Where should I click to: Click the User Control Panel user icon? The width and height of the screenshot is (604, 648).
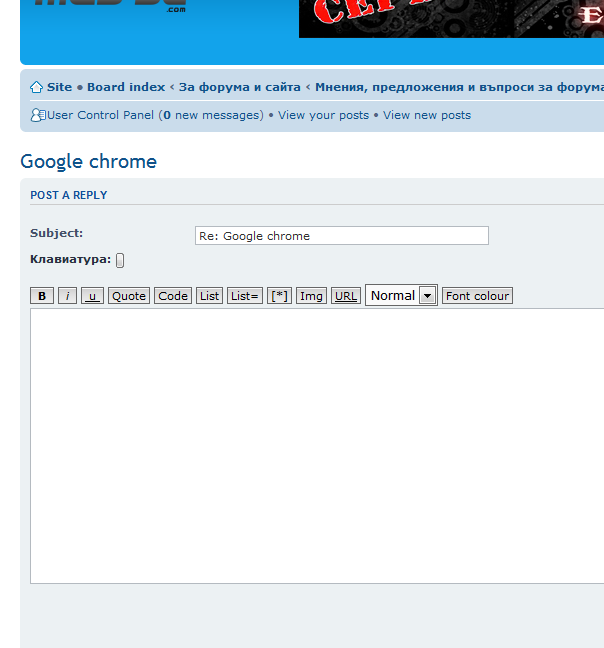38,115
